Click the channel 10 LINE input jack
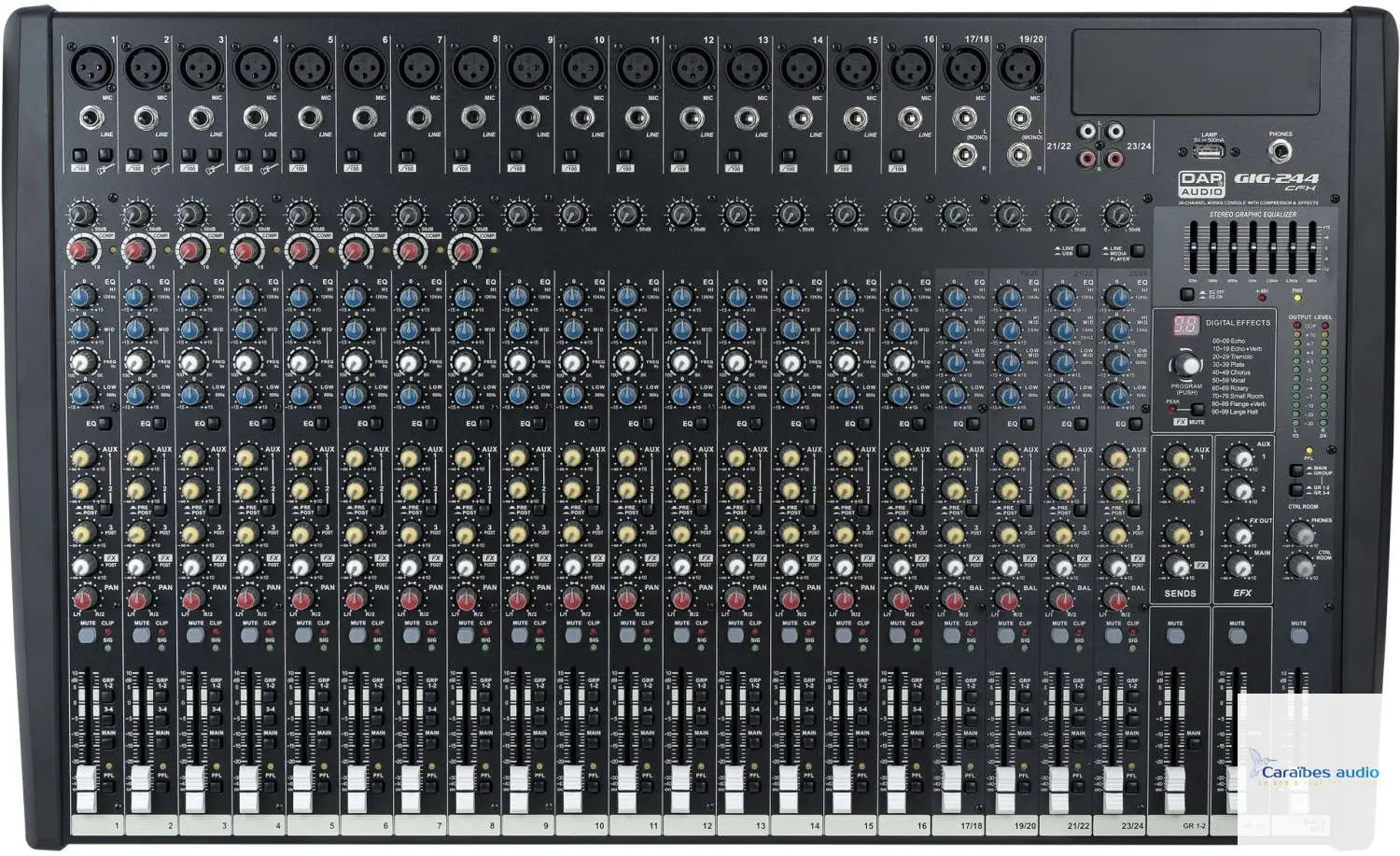Screen dimensions: 1400x856 click(x=582, y=119)
